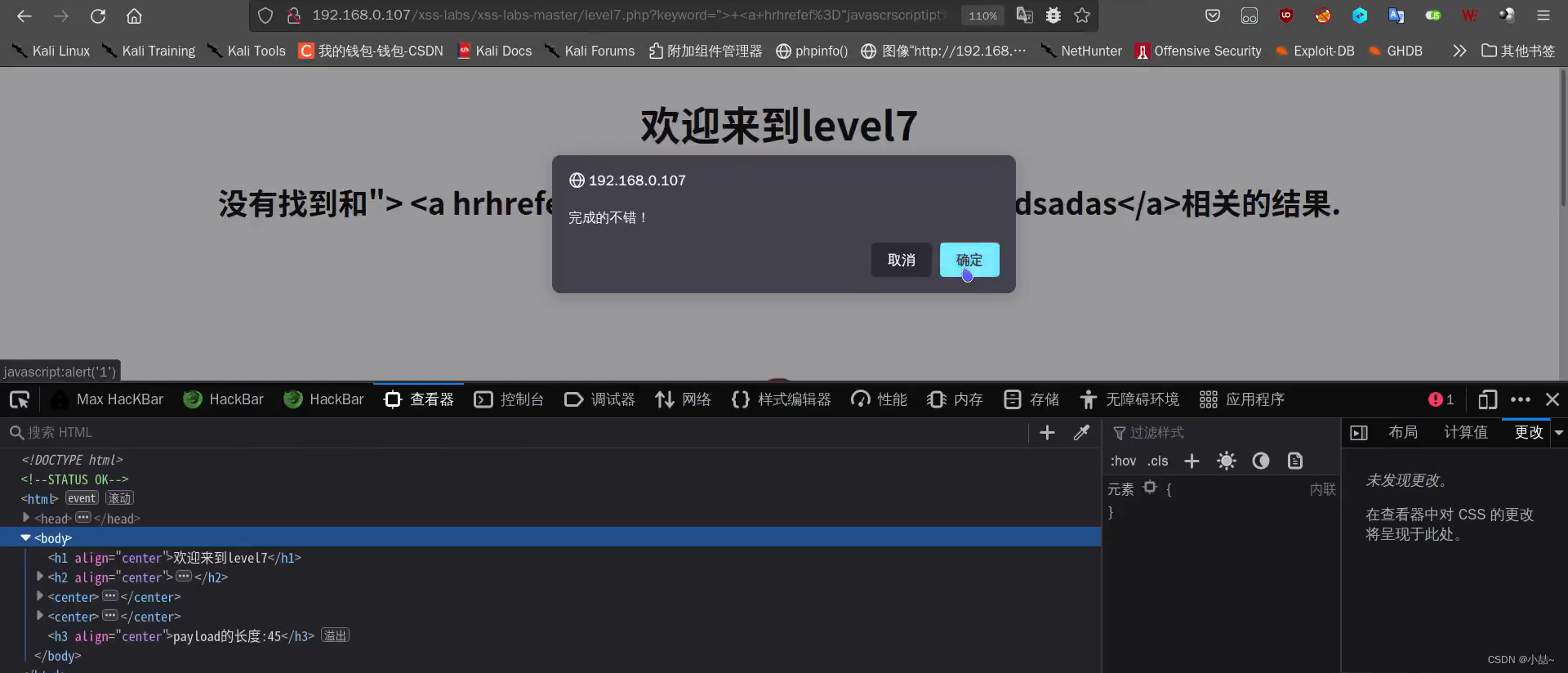Create a new node with plus icon
Image resolution: width=1568 pixels, height=673 pixels.
[x=1047, y=432]
